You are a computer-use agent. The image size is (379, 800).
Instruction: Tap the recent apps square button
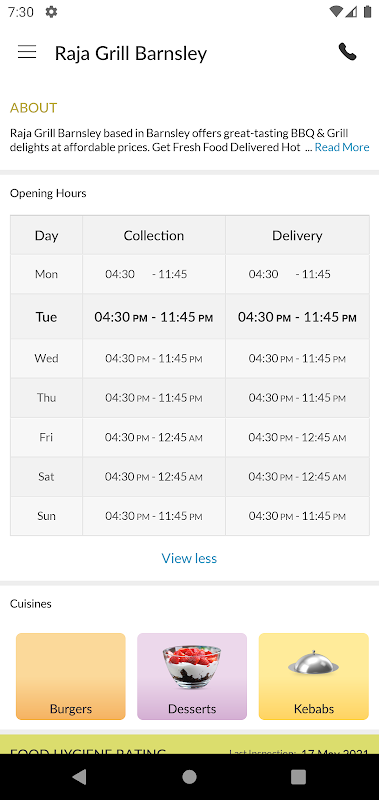click(x=298, y=777)
